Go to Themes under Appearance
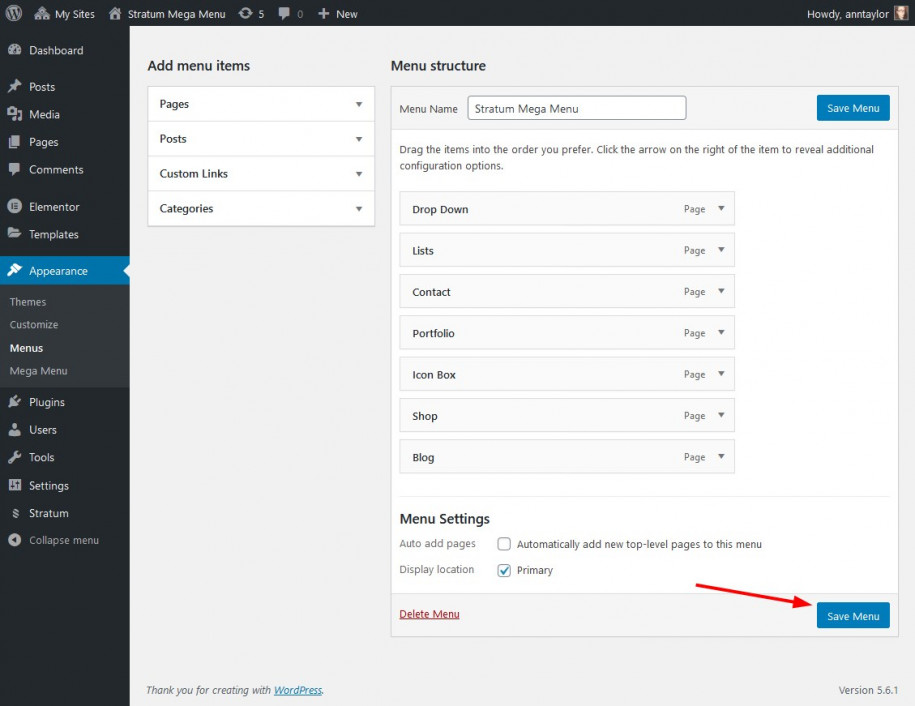The height and width of the screenshot is (706, 915). coord(27,302)
